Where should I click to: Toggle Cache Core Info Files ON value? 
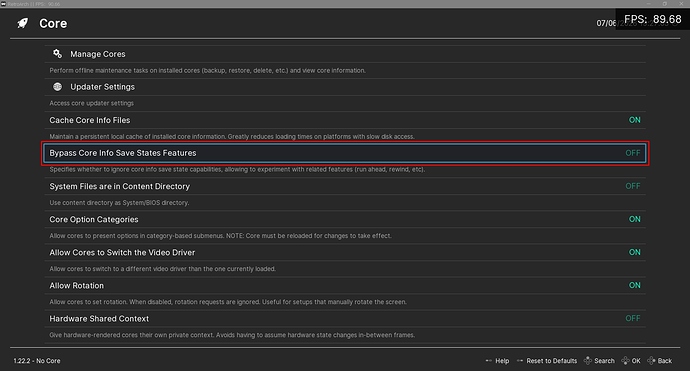635,120
